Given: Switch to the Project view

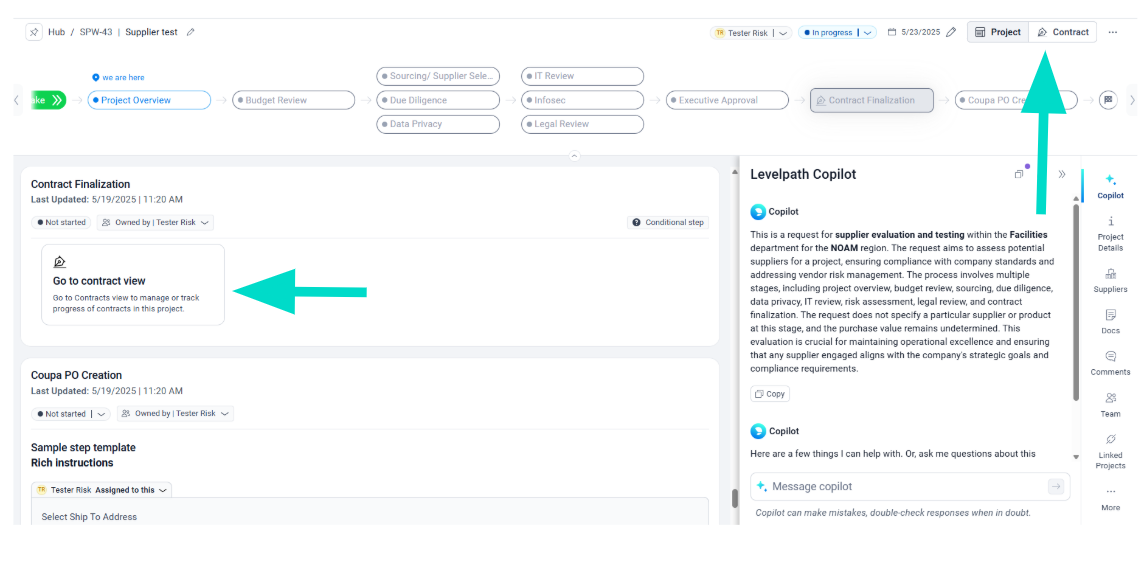Looking at the screenshot, I should (997, 32).
